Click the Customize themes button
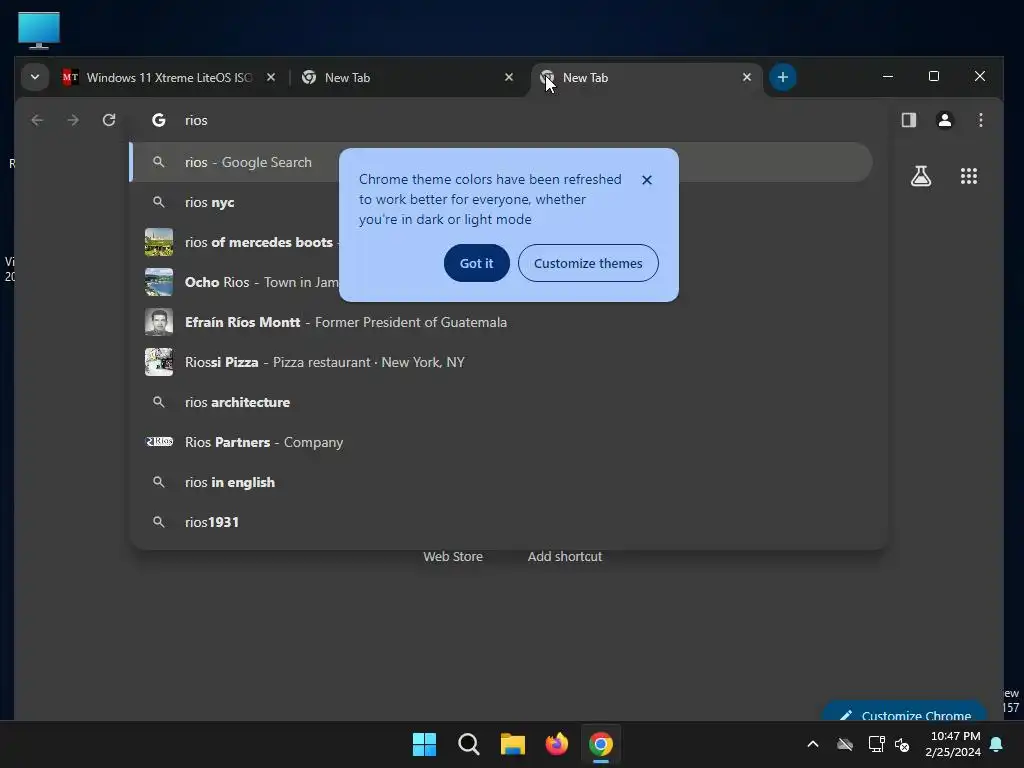This screenshot has width=1024, height=768. (588, 263)
